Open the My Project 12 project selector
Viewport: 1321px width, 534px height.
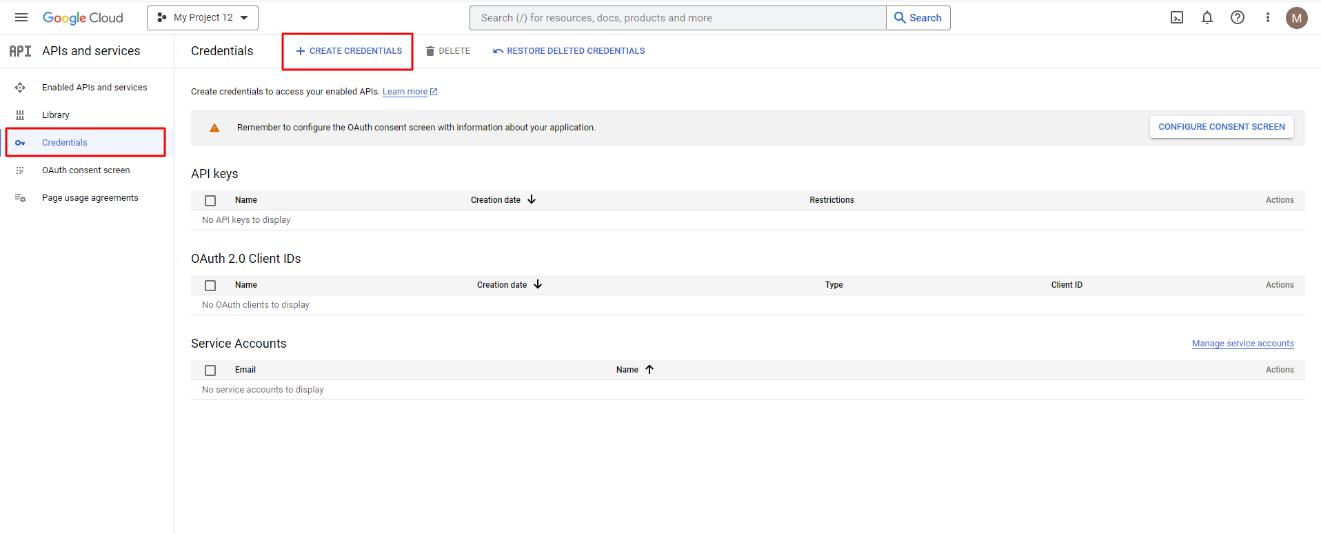pyautogui.click(x=203, y=18)
